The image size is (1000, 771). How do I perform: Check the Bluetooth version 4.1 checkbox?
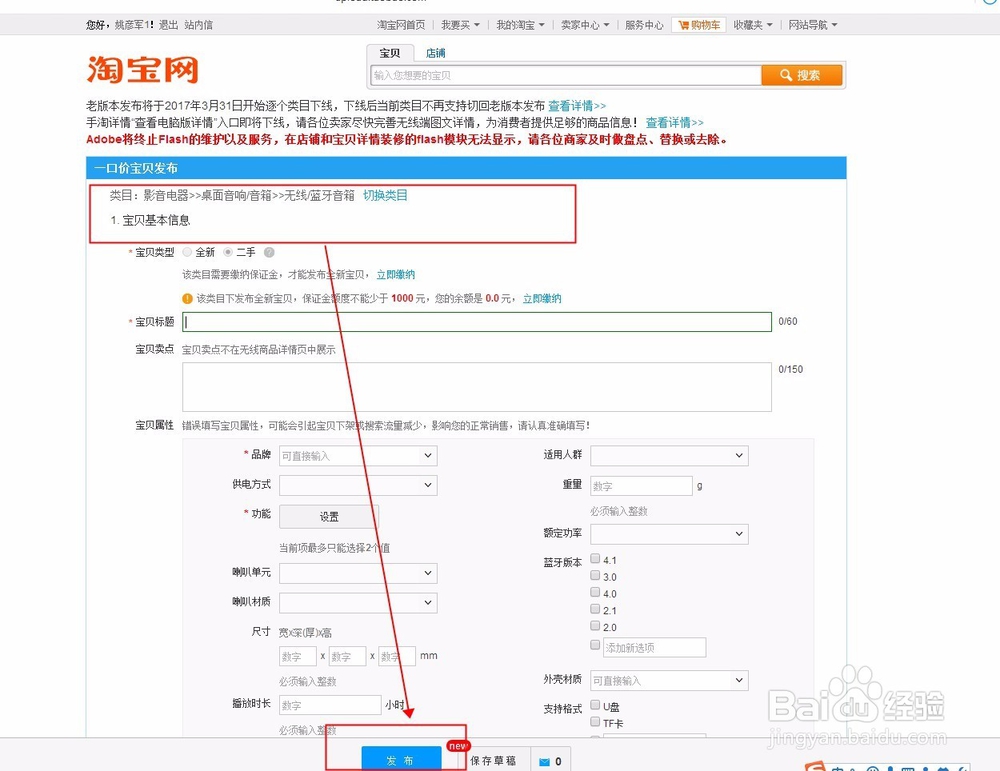click(x=595, y=559)
